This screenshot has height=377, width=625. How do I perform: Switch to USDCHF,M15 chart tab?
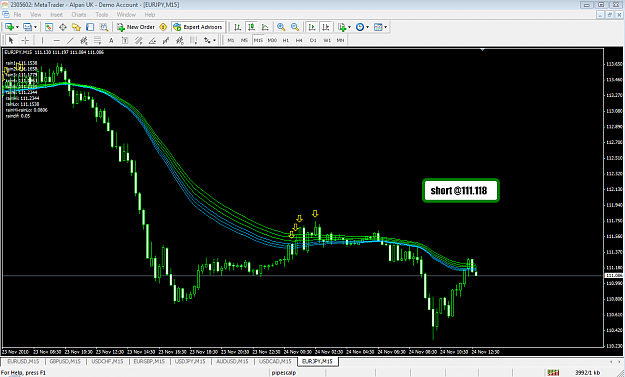click(107, 361)
